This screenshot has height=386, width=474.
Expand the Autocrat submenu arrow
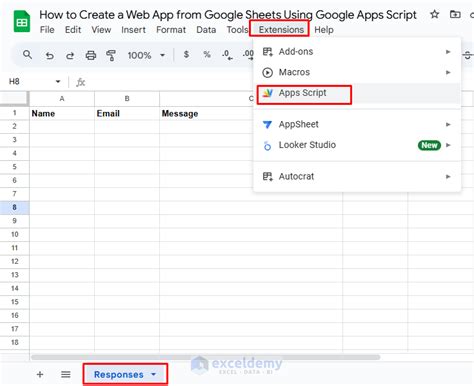[x=448, y=176]
